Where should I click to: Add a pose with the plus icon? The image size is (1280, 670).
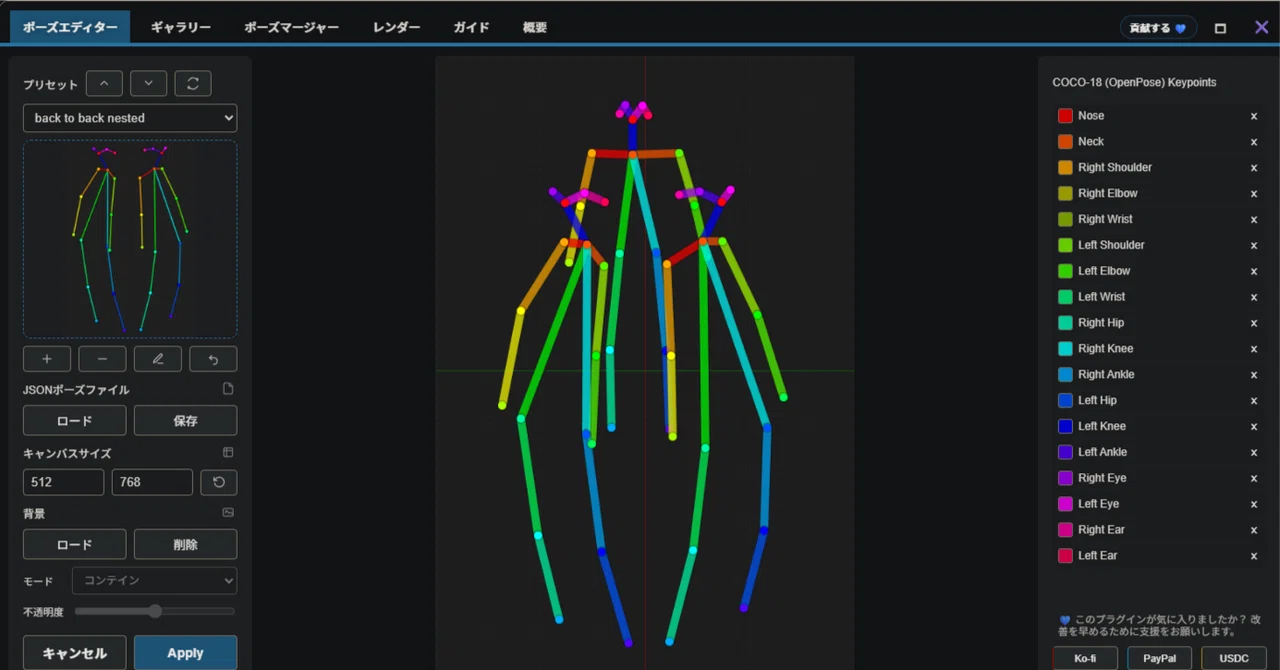pyautogui.click(x=47, y=359)
